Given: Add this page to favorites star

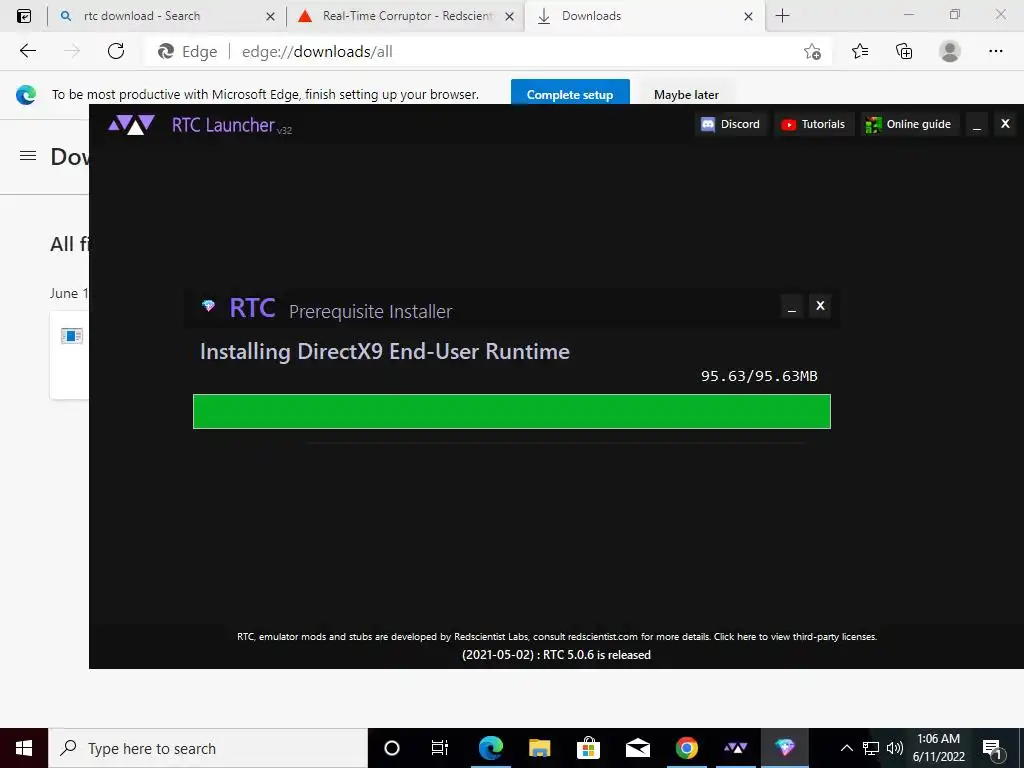Looking at the screenshot, I should tap(812, 51).
